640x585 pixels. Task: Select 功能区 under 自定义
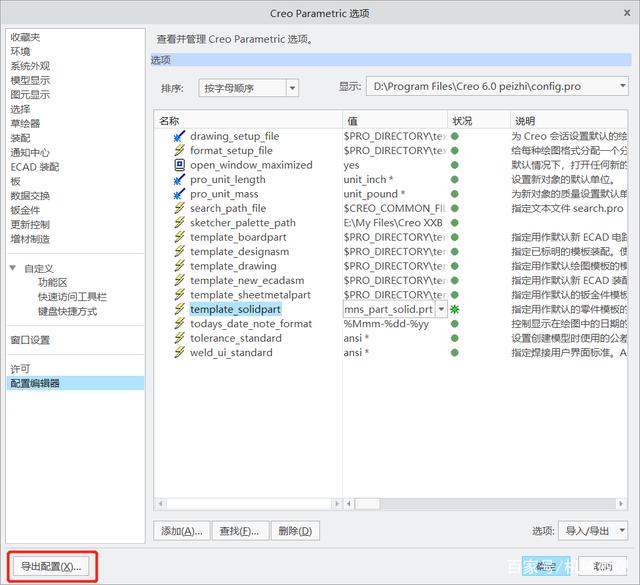click(52, 282)
